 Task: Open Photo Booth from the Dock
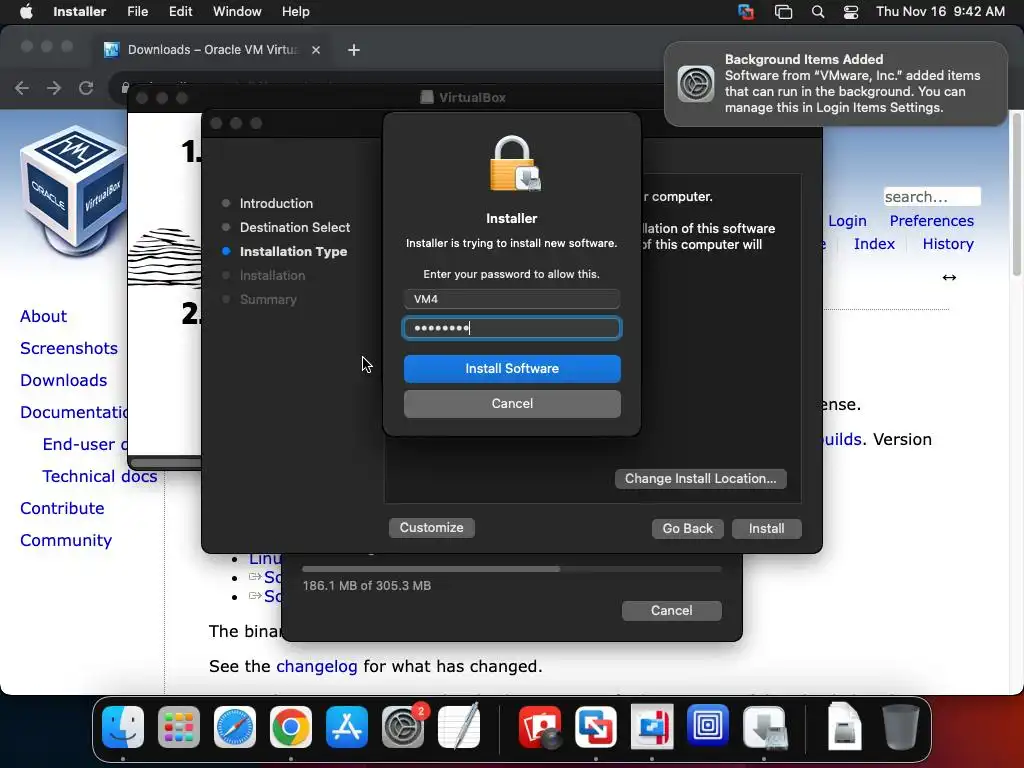pos(539,726)
